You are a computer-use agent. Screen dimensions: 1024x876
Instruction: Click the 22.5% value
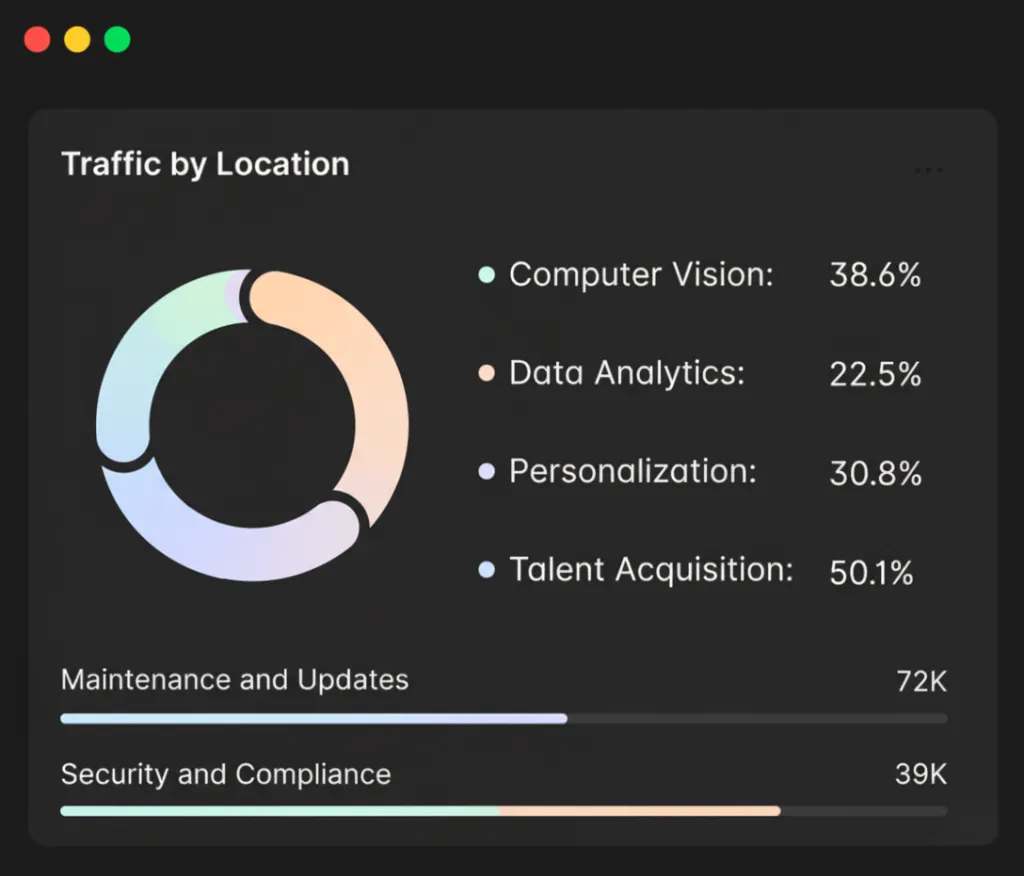[875, 375]
